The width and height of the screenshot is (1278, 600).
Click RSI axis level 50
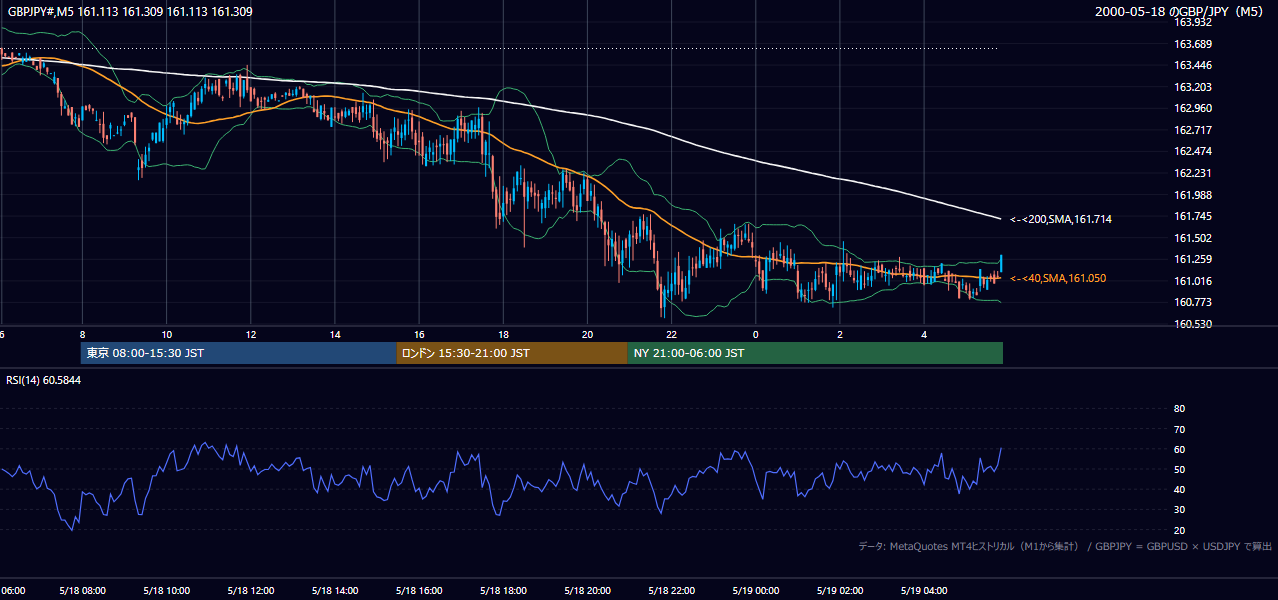1179,469
